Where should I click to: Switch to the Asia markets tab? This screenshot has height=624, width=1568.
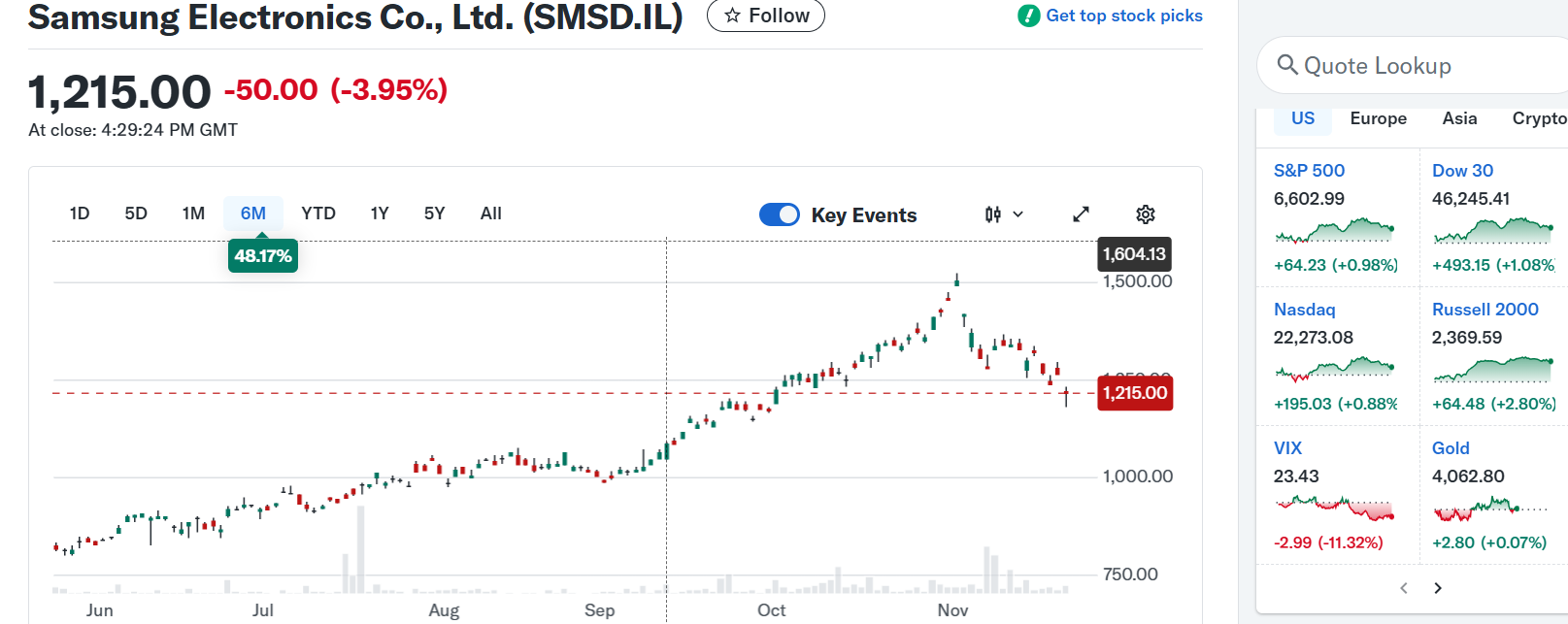(1459, 118)
